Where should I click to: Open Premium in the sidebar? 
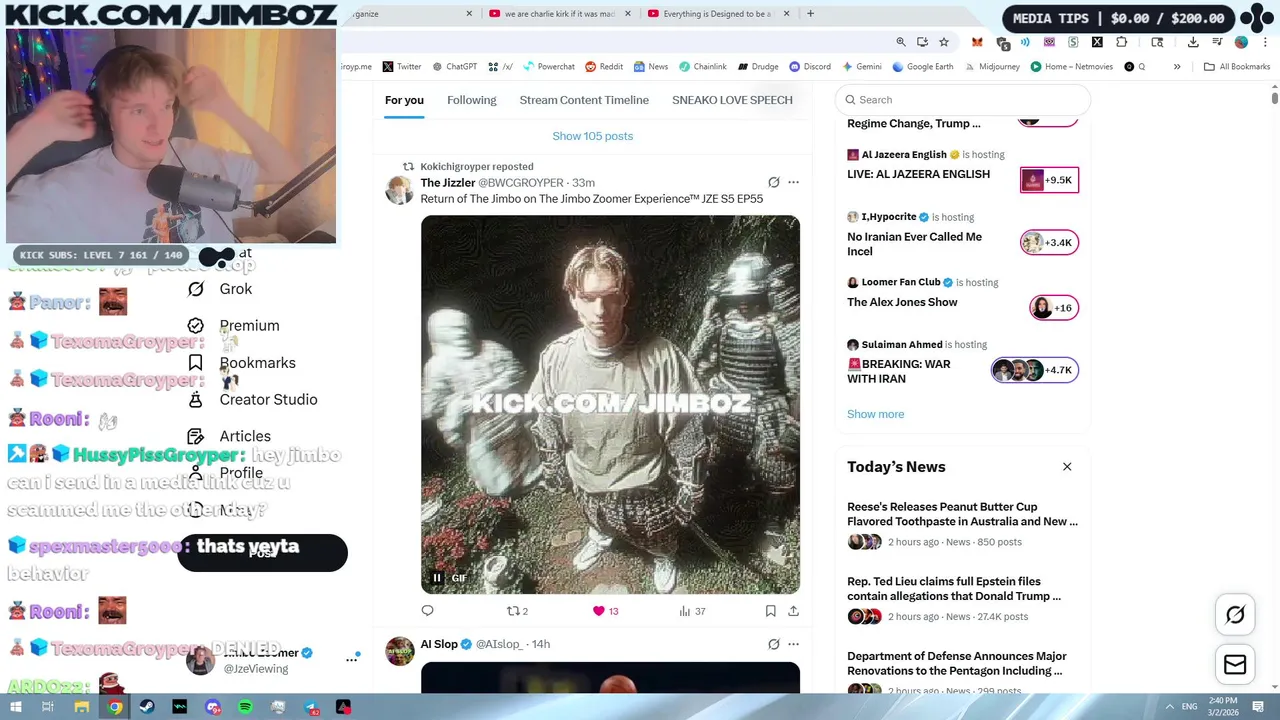click(234, 326)
